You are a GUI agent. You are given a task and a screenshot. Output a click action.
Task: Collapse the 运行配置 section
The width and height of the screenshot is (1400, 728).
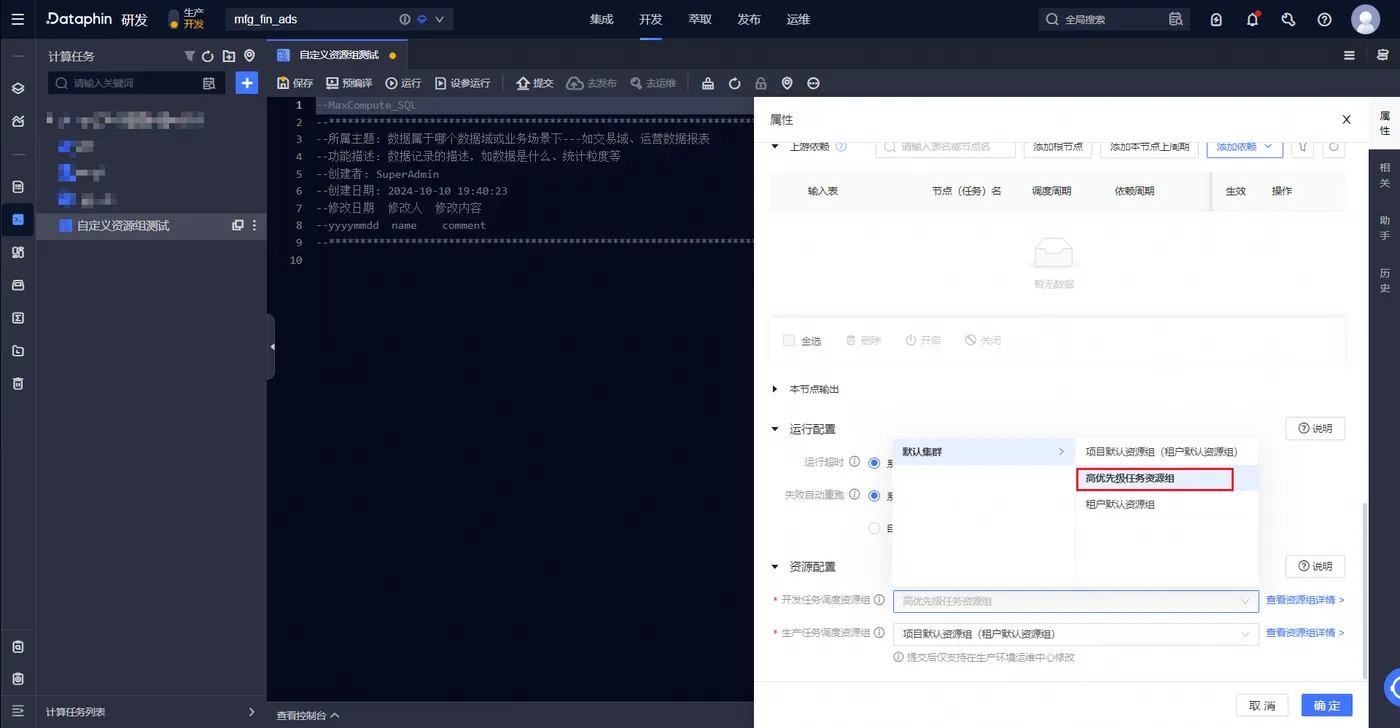coord(775,429)
